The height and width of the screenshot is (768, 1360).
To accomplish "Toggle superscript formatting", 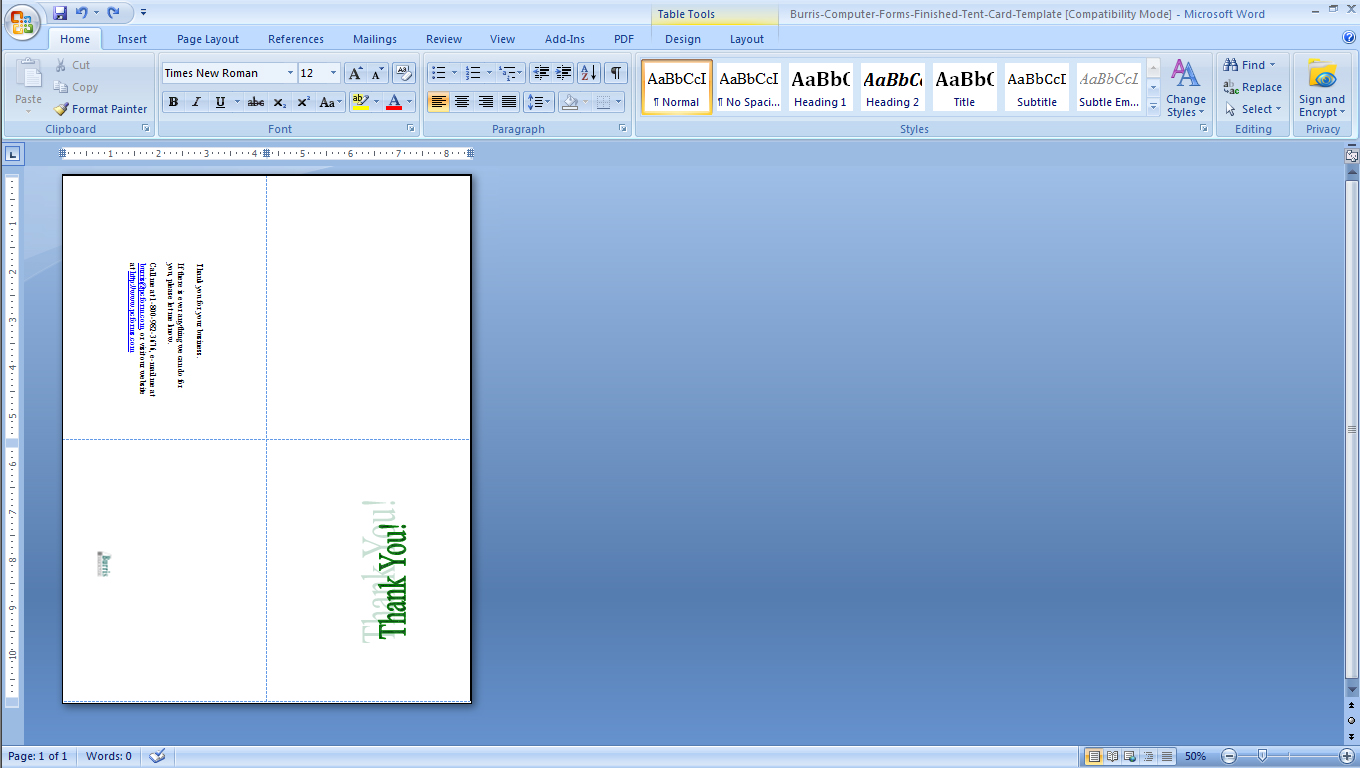I will (303, 102).
